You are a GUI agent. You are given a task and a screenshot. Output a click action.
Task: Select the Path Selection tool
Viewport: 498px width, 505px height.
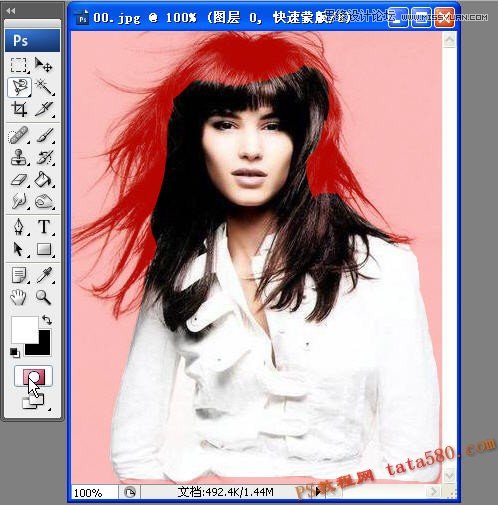pos(19,249)
